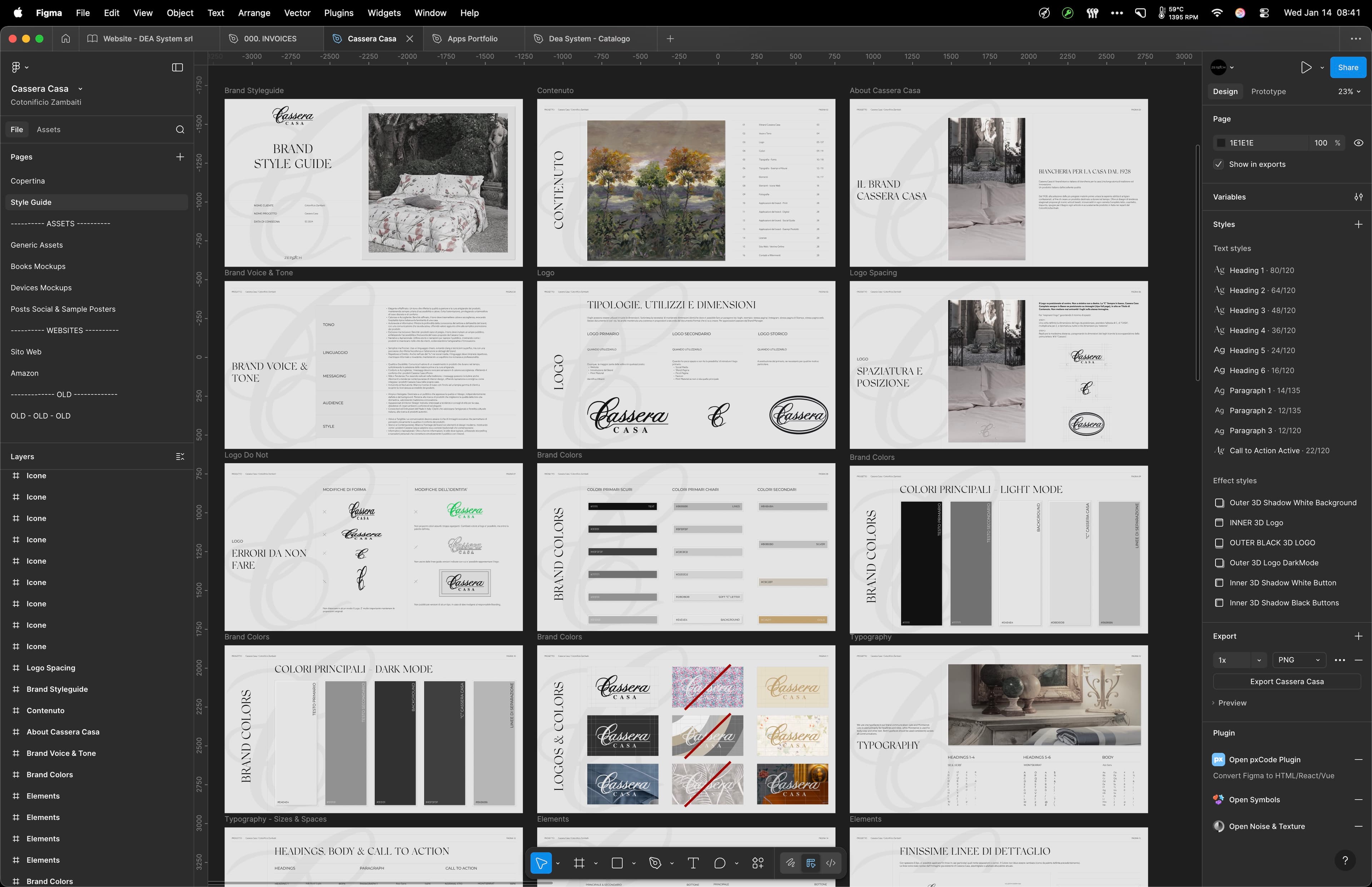Viewport: 1372px width, 887px height.
Task: Open the Arrange menu
Action: (x=254, y=13)
